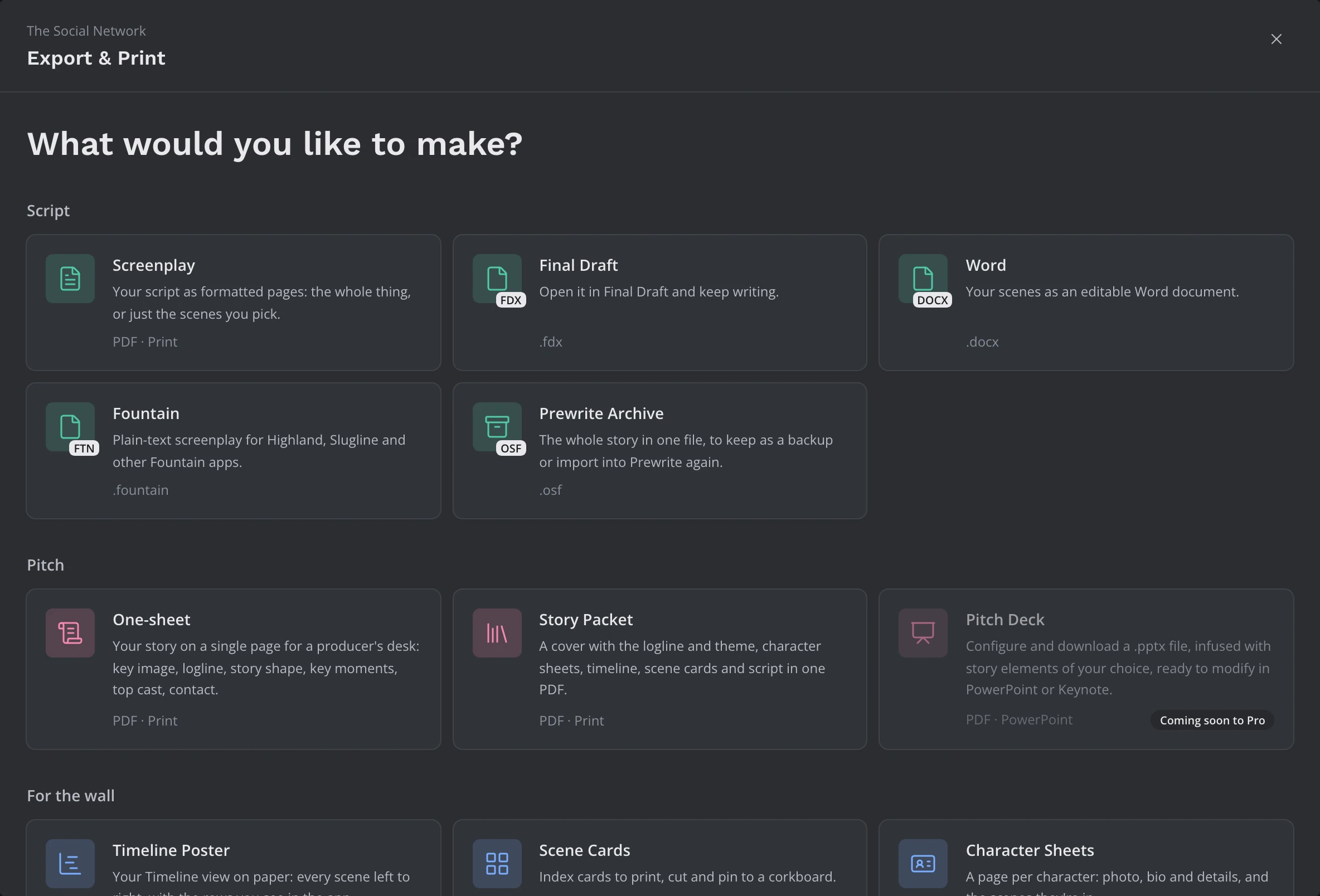Click the Scene Cards grid icon
This screenshot has height=896, width=1320.
(497, 863)
